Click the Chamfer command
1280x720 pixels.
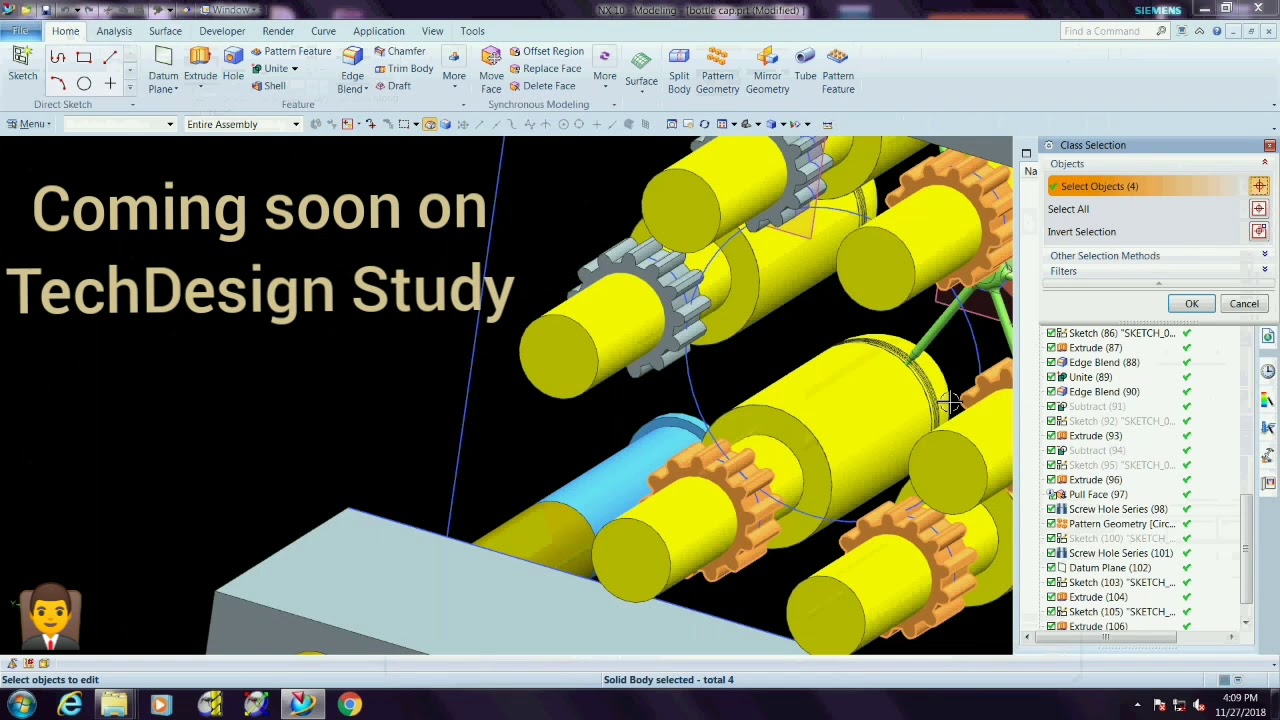click(x=400, y=51)
